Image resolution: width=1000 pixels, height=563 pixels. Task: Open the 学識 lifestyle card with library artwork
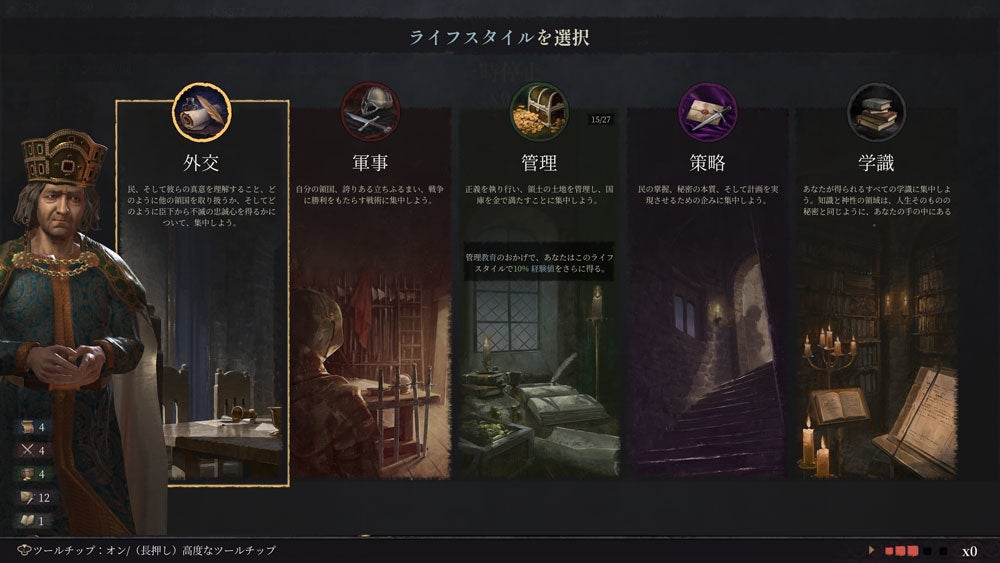pyautogui.click(x=876, y=293)
